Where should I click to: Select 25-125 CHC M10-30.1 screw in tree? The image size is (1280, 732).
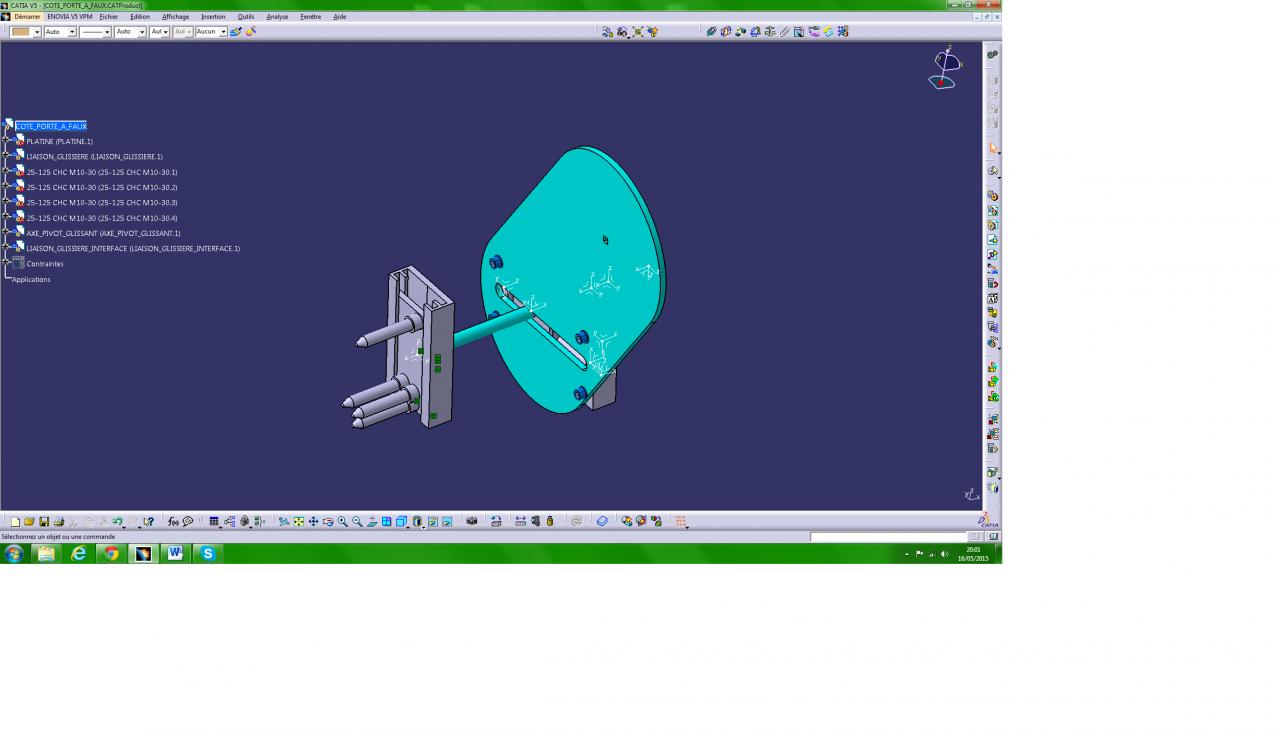tap(102, 172)
